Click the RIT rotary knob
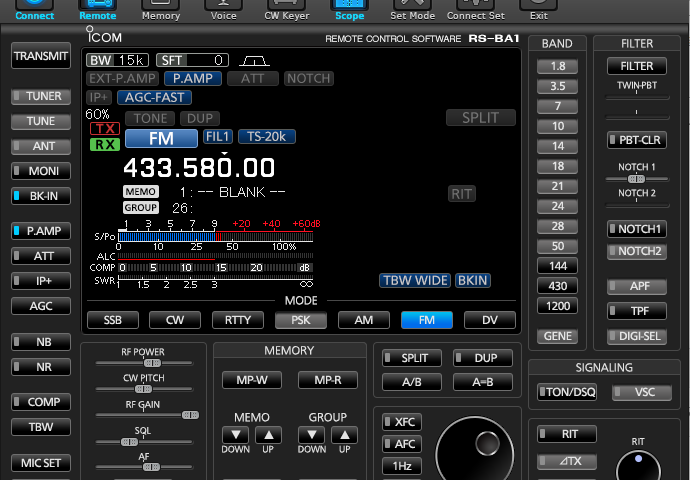This screenshot has height=480, width=690. [x=638, y=466]
